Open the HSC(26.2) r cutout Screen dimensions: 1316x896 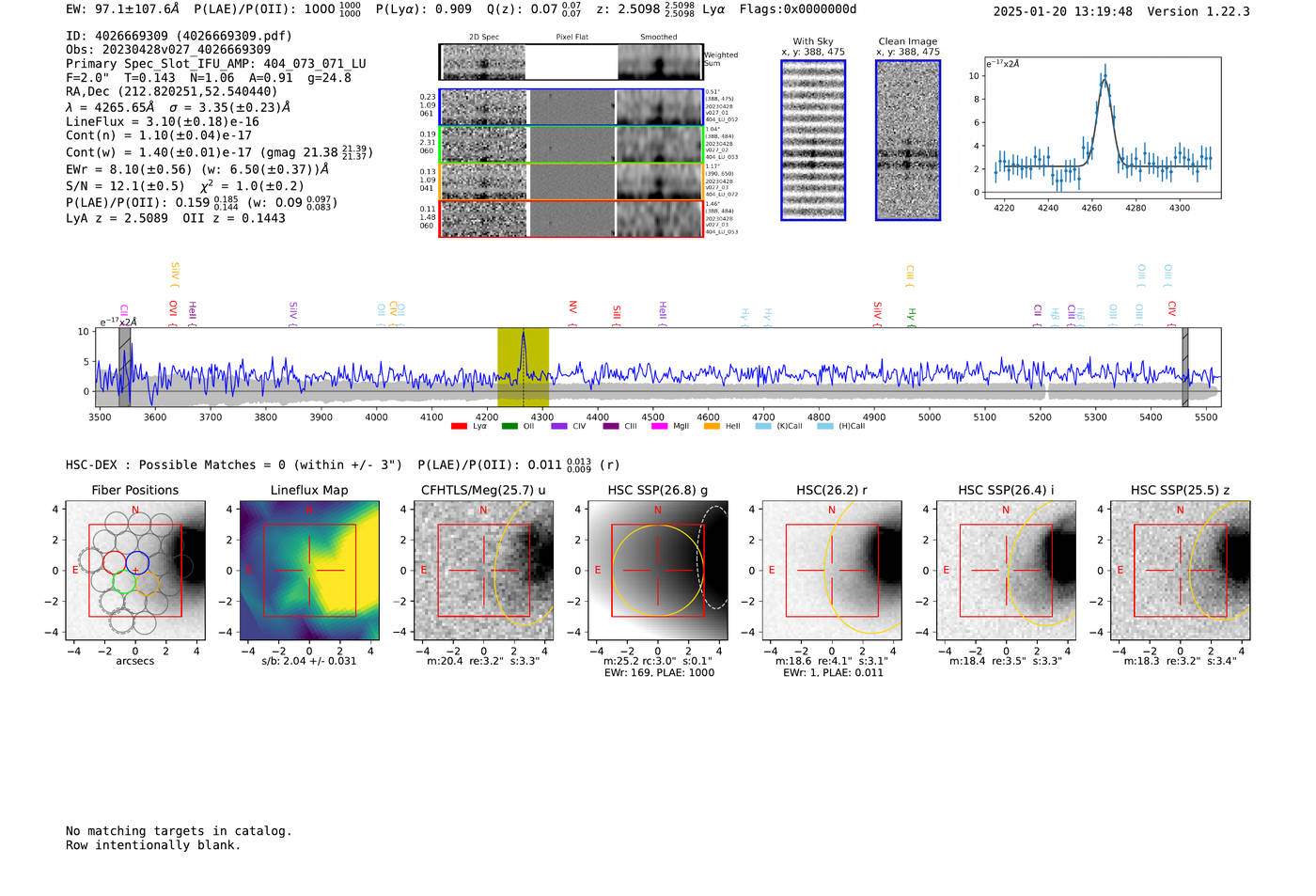(x=832, y=571)
